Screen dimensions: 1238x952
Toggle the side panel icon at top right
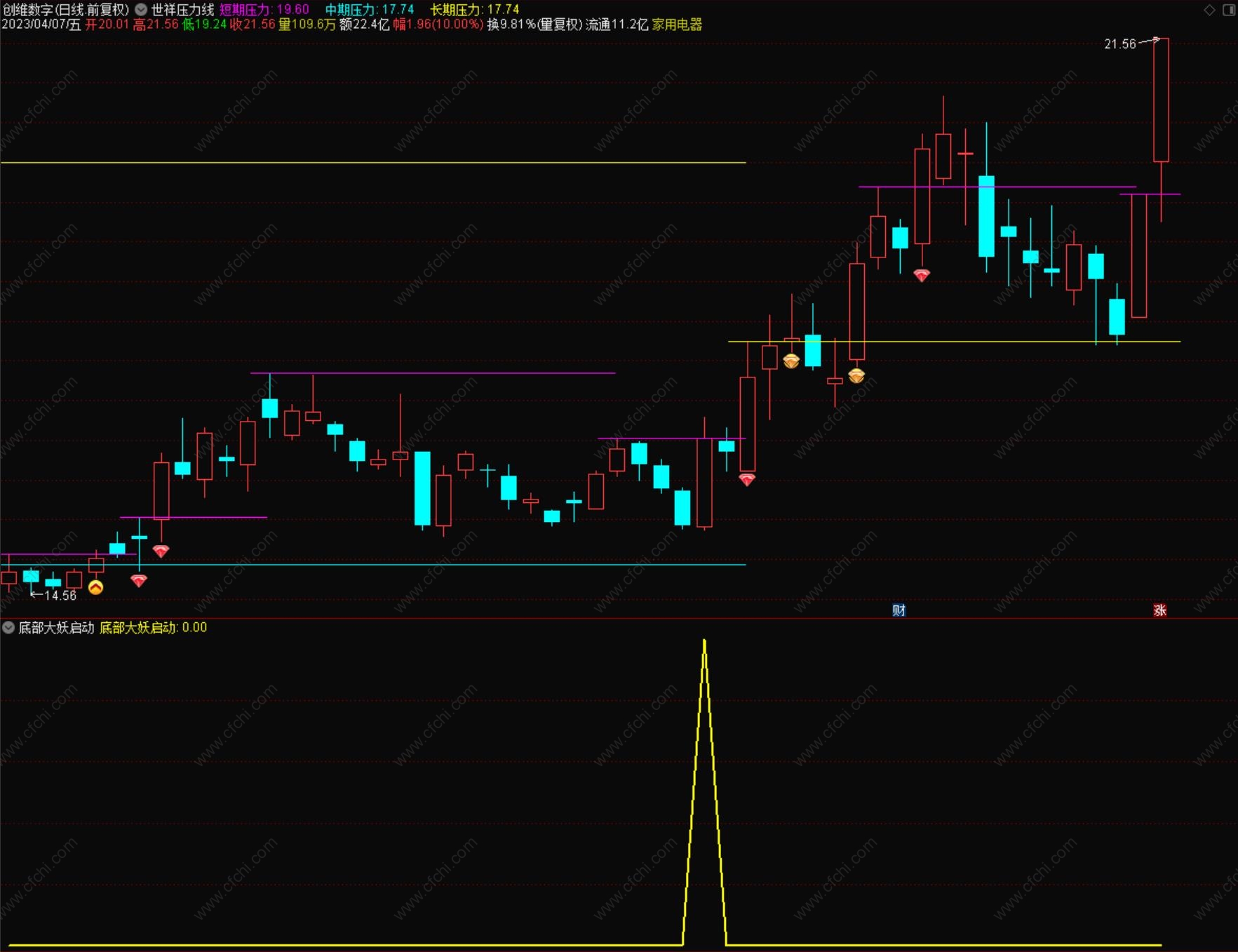[1229, 10]
